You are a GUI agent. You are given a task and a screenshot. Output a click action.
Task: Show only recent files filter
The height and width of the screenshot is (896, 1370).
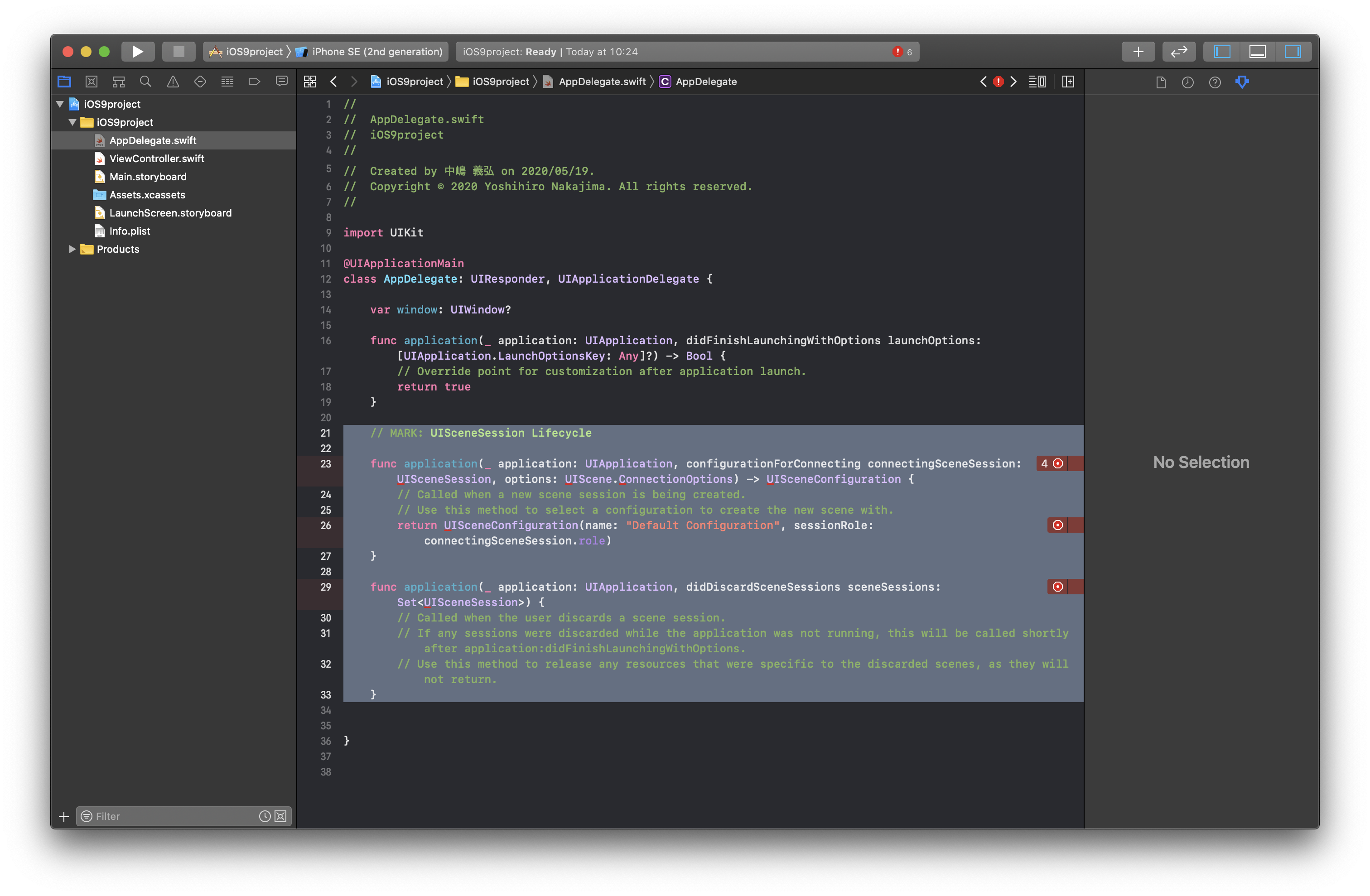point(265,817)
